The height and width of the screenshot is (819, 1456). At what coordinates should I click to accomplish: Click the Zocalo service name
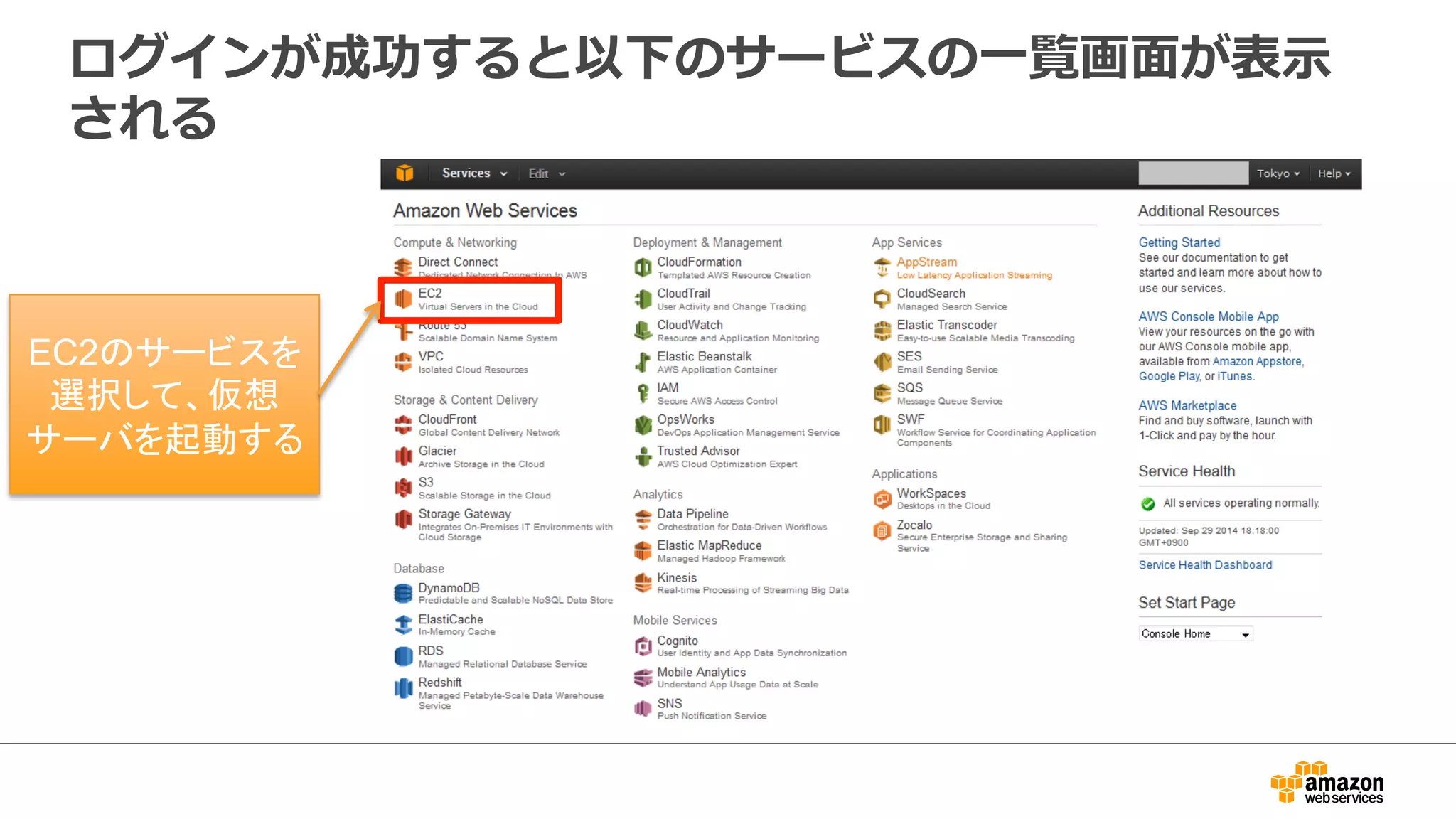(x=914, y=525)
